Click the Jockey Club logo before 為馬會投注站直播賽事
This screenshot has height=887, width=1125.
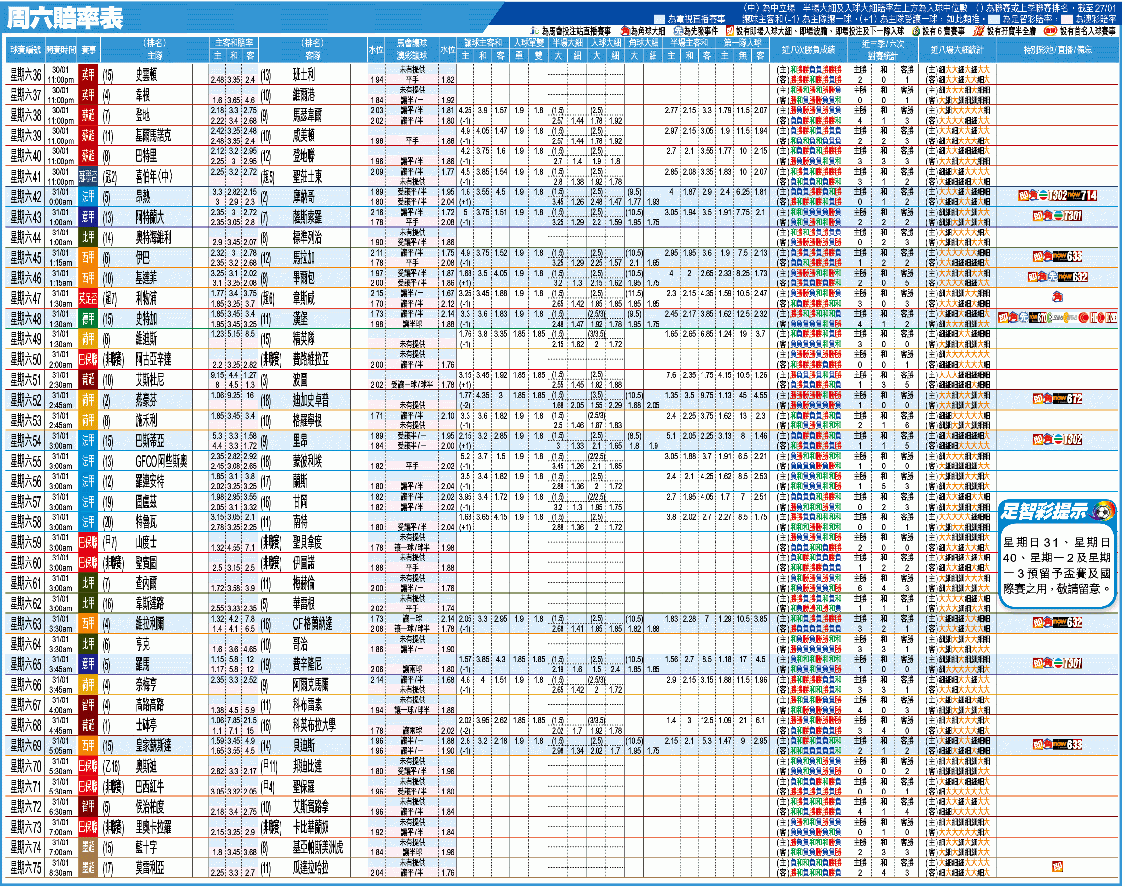(x=535, y=31)
